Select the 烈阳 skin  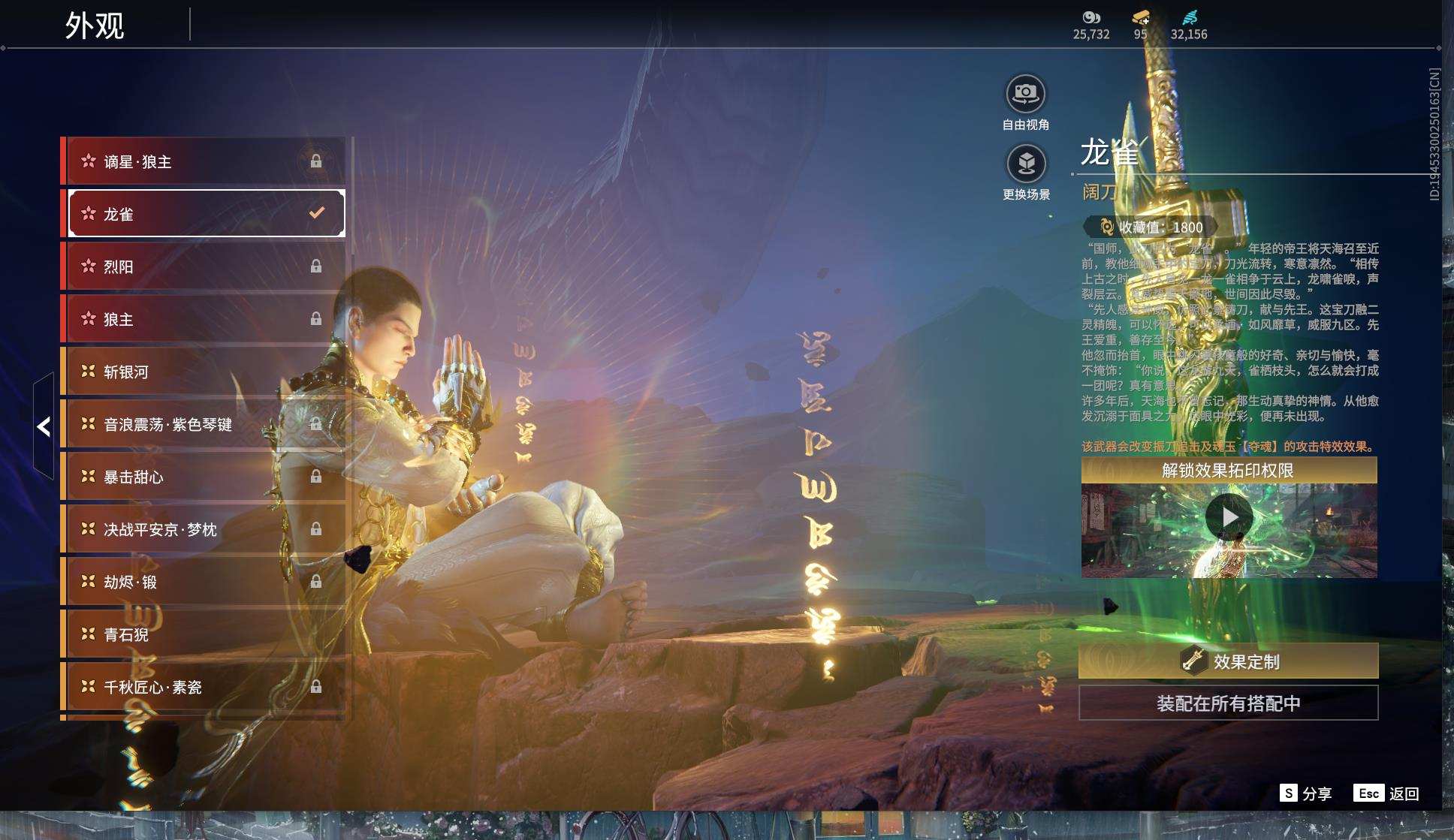pyautogui.click(x=203, y=266)
